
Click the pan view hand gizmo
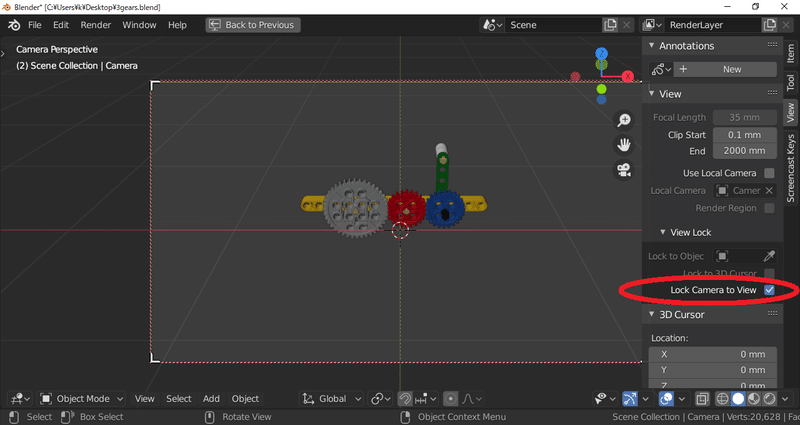(624, 145)
